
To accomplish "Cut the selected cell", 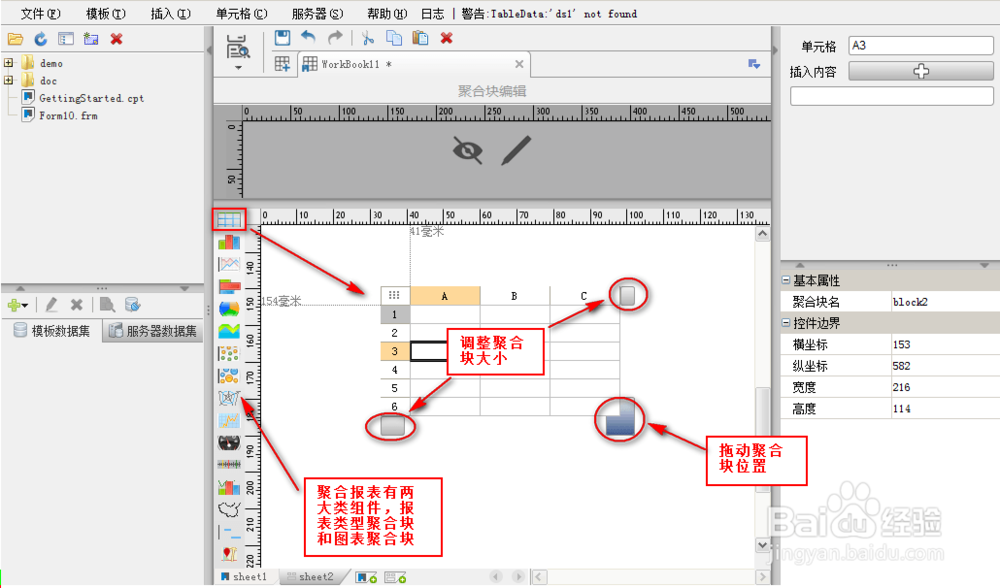I will 367,38.
